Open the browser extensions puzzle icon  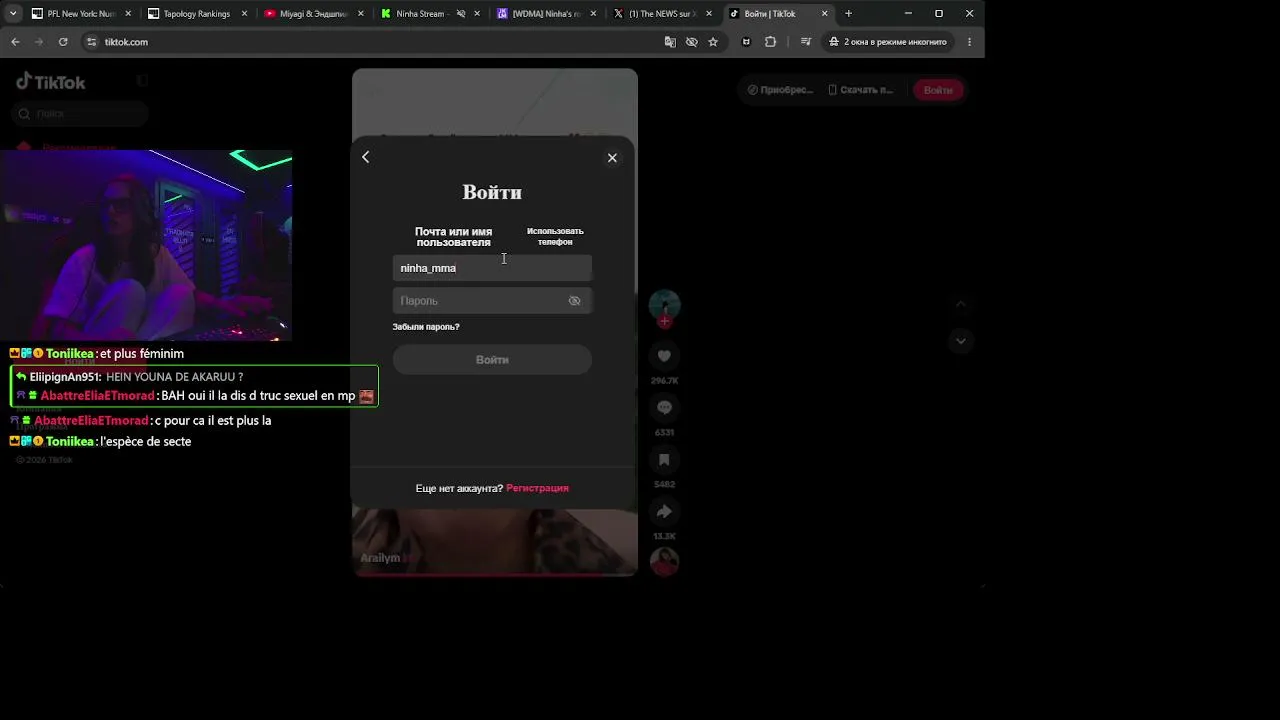770,42
